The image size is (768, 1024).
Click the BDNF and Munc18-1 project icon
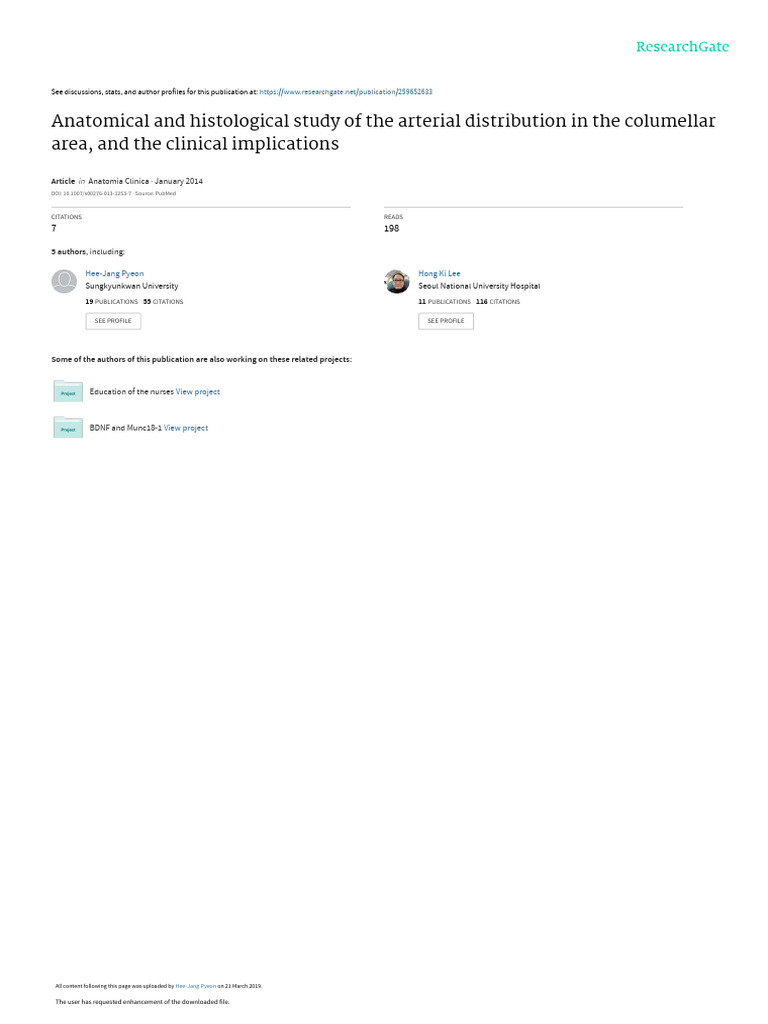(x=68, y=427)
